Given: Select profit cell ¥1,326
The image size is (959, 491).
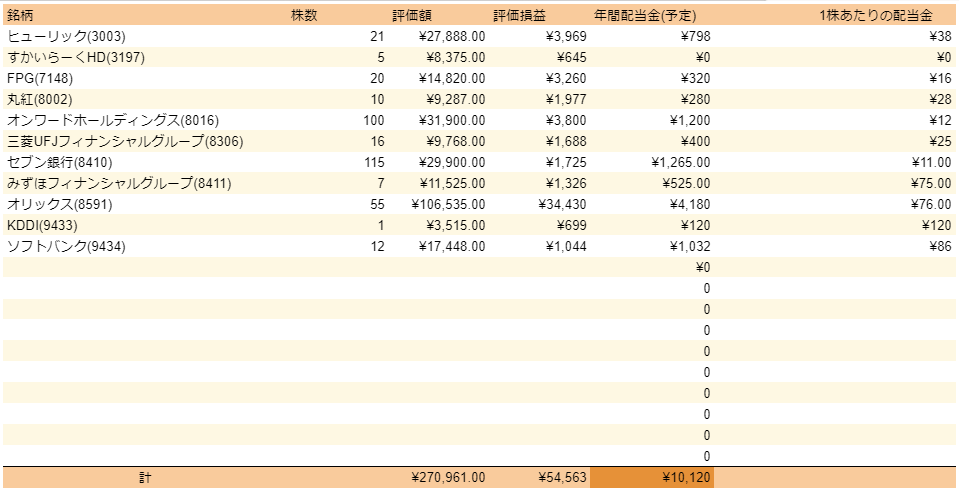Looking at the screenshot, I should (x=566, y=183).
